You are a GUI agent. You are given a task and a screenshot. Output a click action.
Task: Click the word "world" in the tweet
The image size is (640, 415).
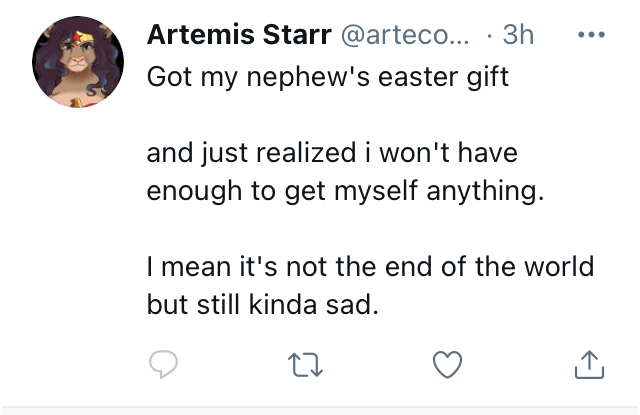click(559, 267)
